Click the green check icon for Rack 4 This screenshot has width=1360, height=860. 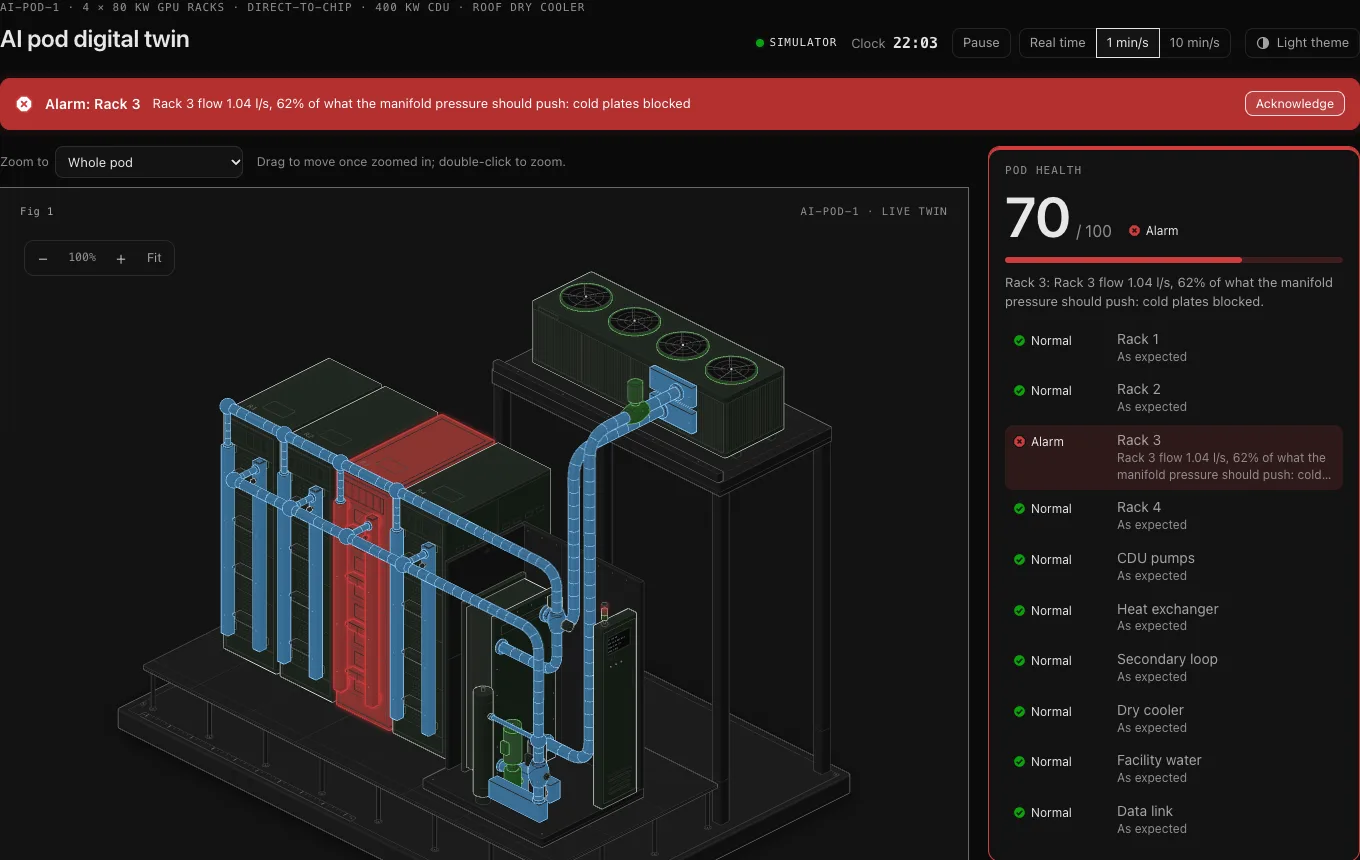click(x=1019, y=509)
